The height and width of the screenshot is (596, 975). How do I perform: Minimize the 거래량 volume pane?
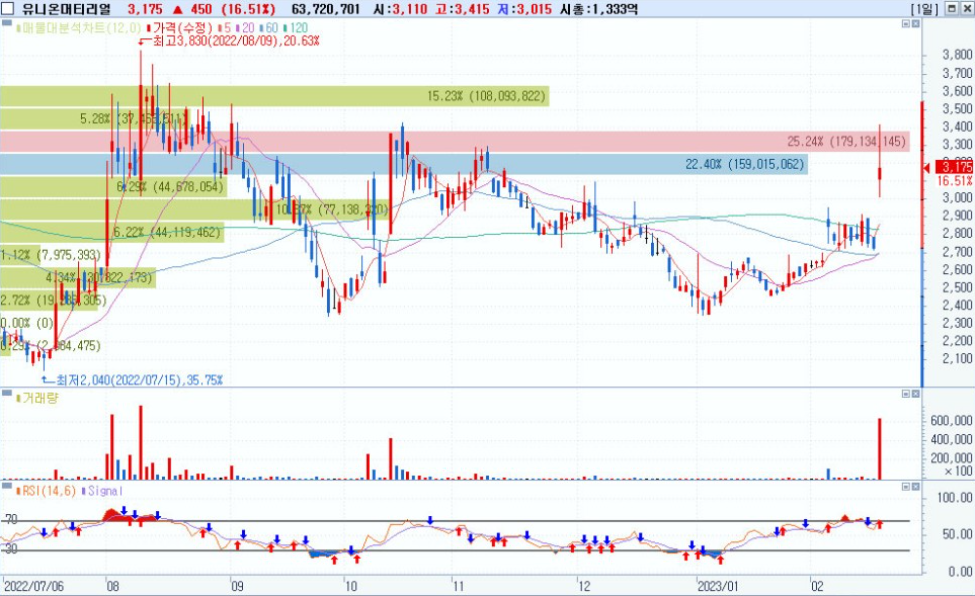pyautogui.click(x=905, y=394)
